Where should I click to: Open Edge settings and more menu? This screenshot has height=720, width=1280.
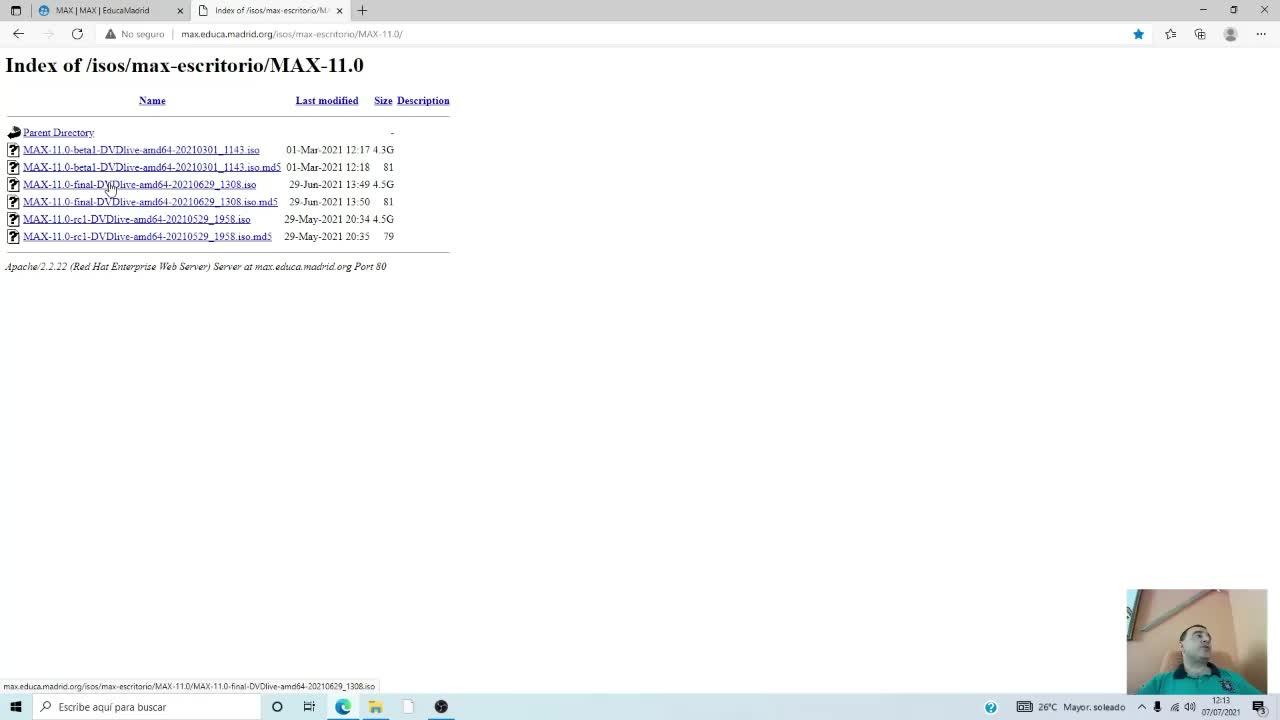click(1260, 34)
